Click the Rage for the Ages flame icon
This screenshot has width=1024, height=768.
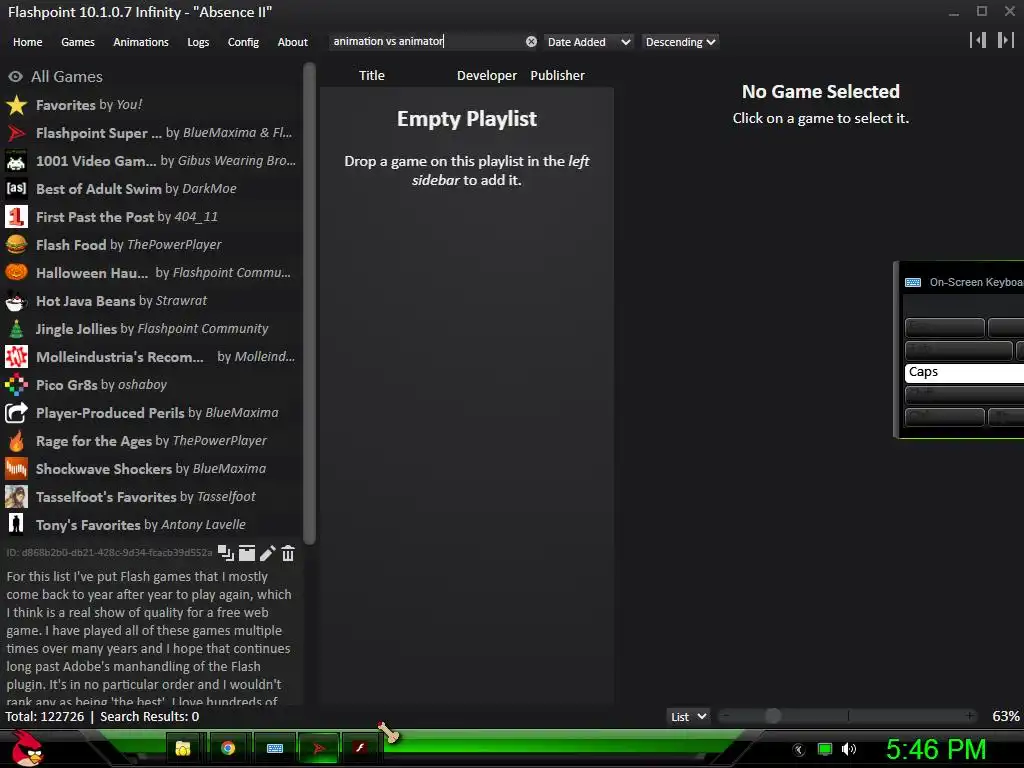click(x=16, y=441)
